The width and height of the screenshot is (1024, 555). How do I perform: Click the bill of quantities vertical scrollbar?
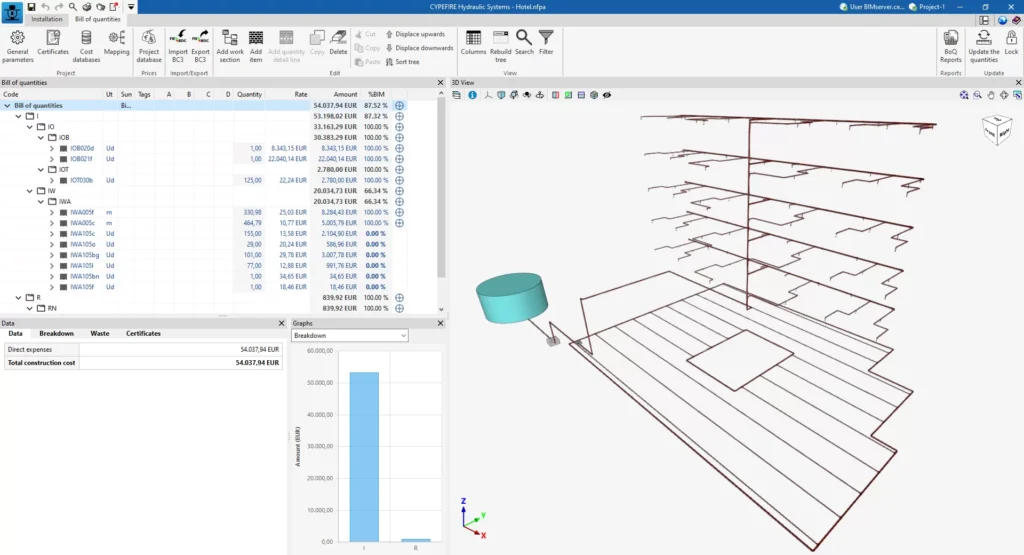[x=441, y=189]
